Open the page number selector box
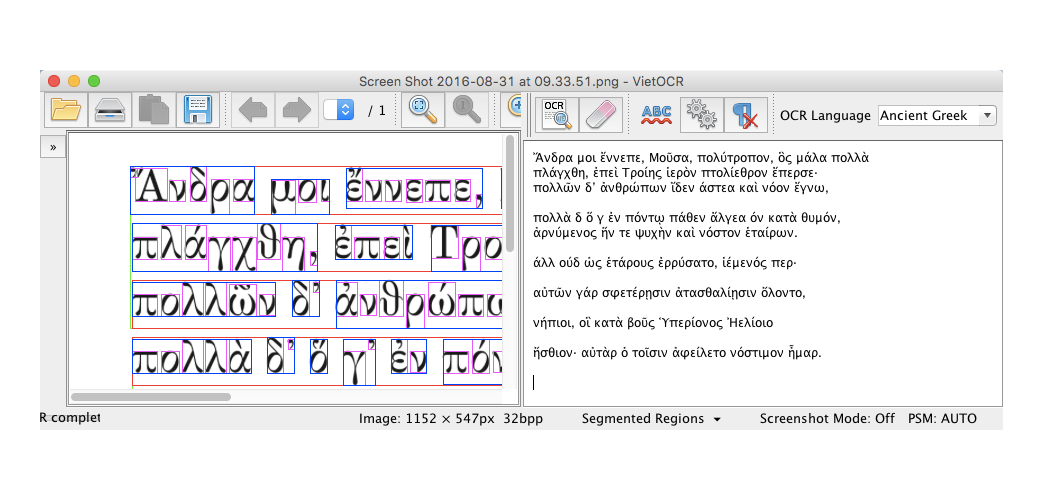1043x500 pixels. click(338, 110)
